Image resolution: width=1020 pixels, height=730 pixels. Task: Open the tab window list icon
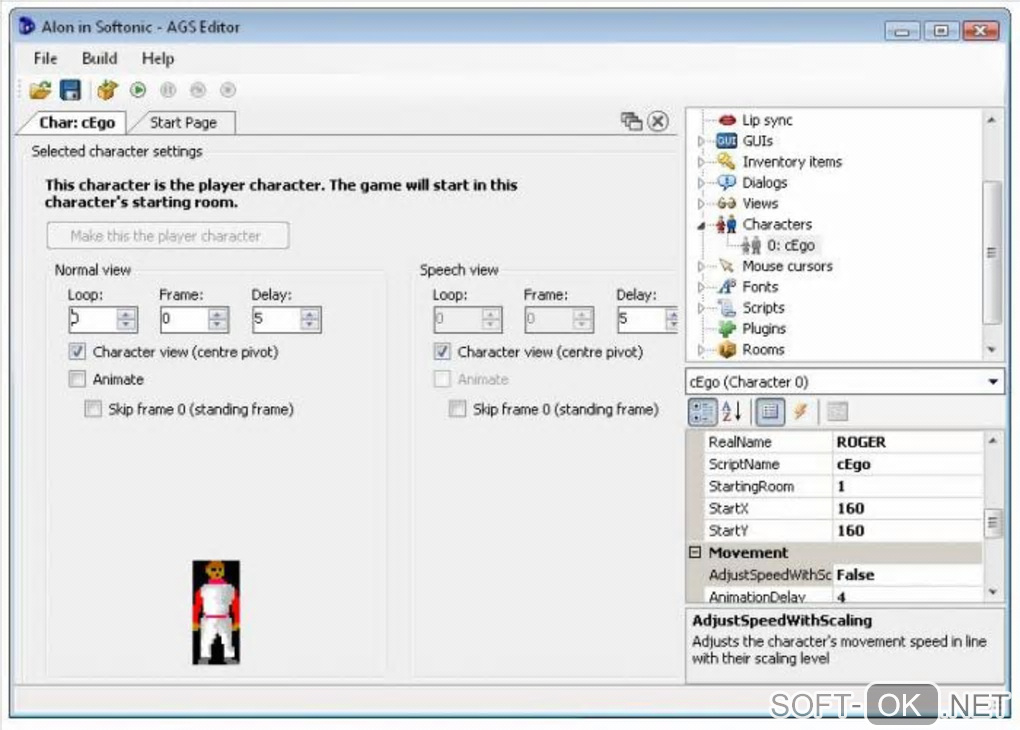click(631, 121)
